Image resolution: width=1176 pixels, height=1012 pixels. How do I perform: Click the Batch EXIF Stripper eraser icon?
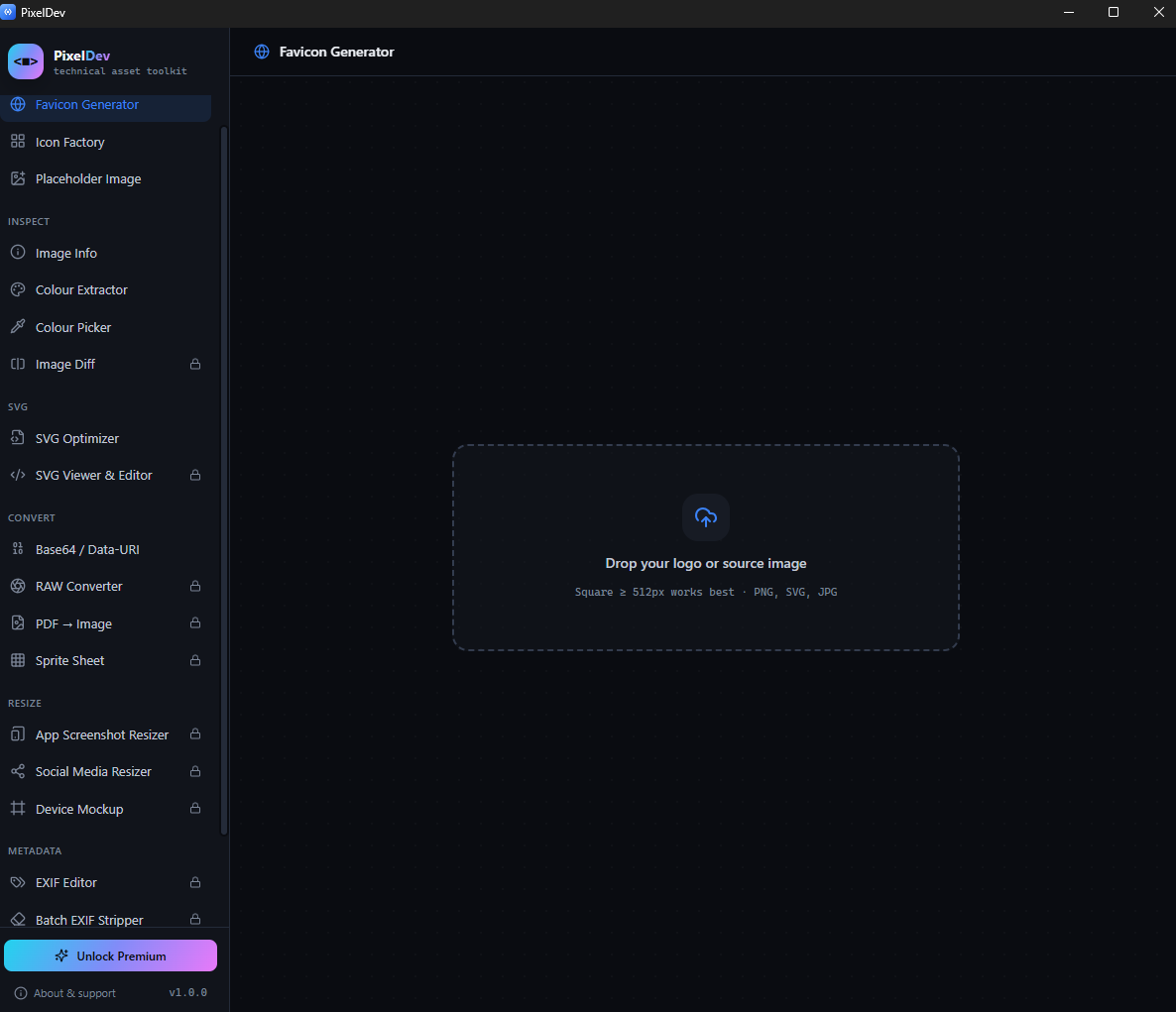[x=18, y=919]
